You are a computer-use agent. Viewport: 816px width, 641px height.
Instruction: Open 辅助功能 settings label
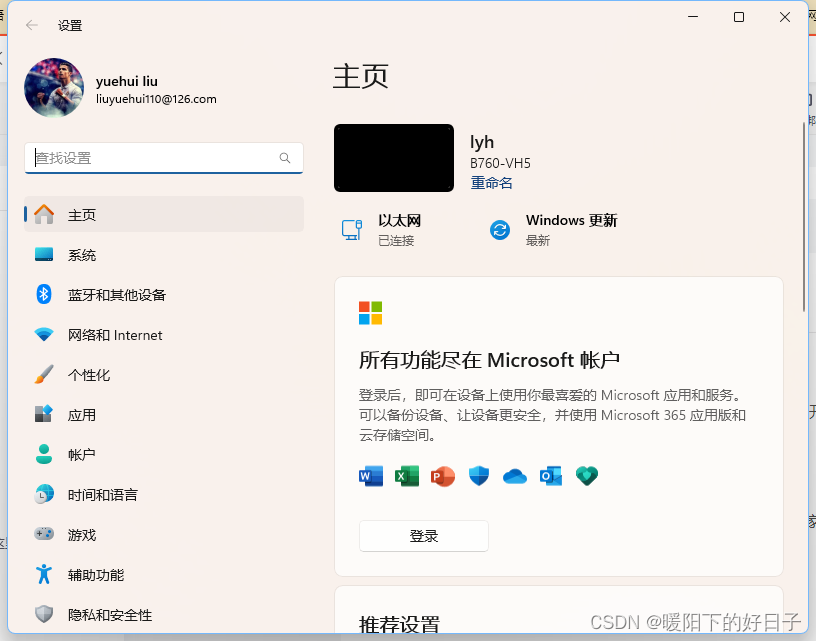pos(96,575)
